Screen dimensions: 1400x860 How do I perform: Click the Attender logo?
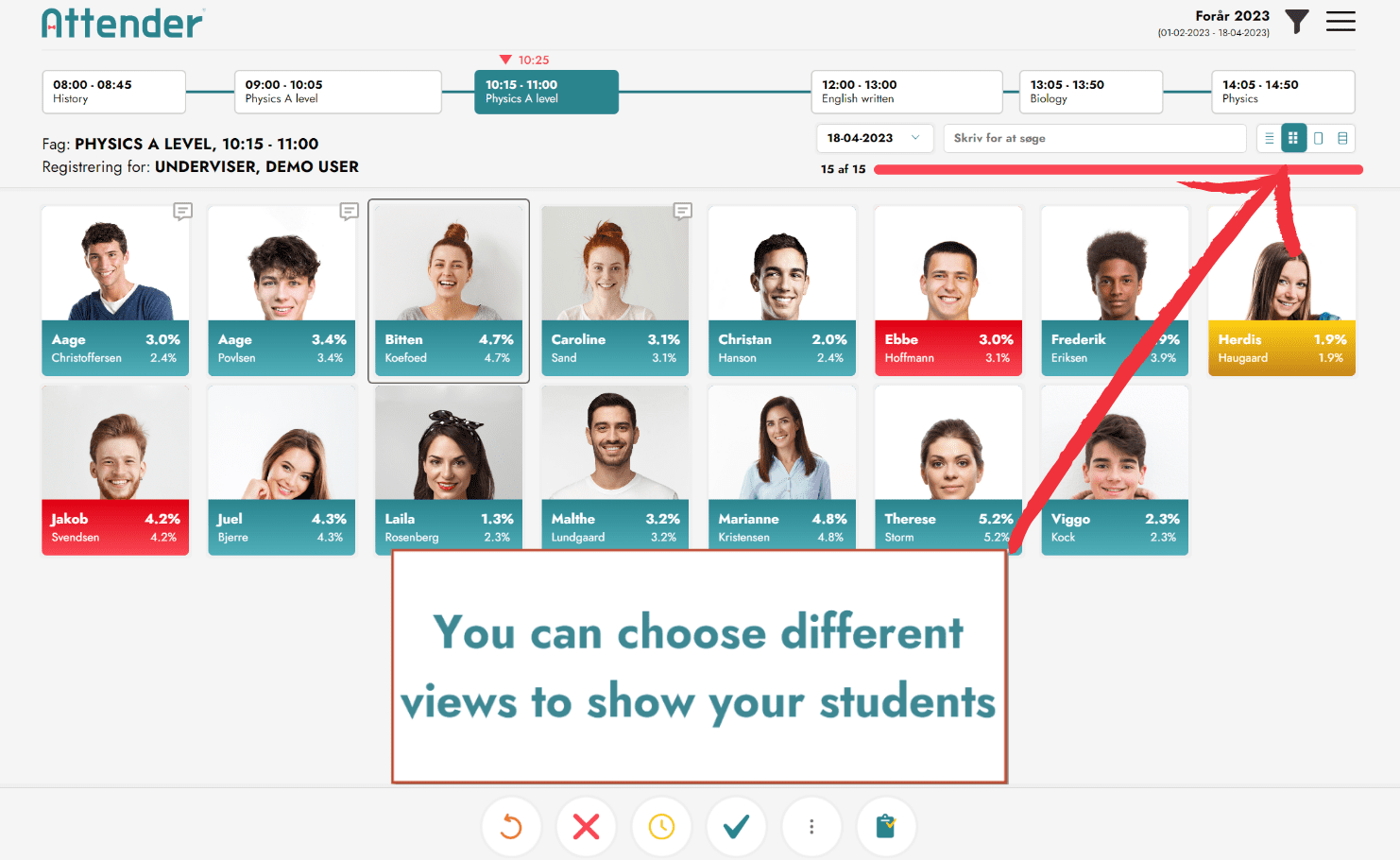pyautogui.click(x=123, y=23)
